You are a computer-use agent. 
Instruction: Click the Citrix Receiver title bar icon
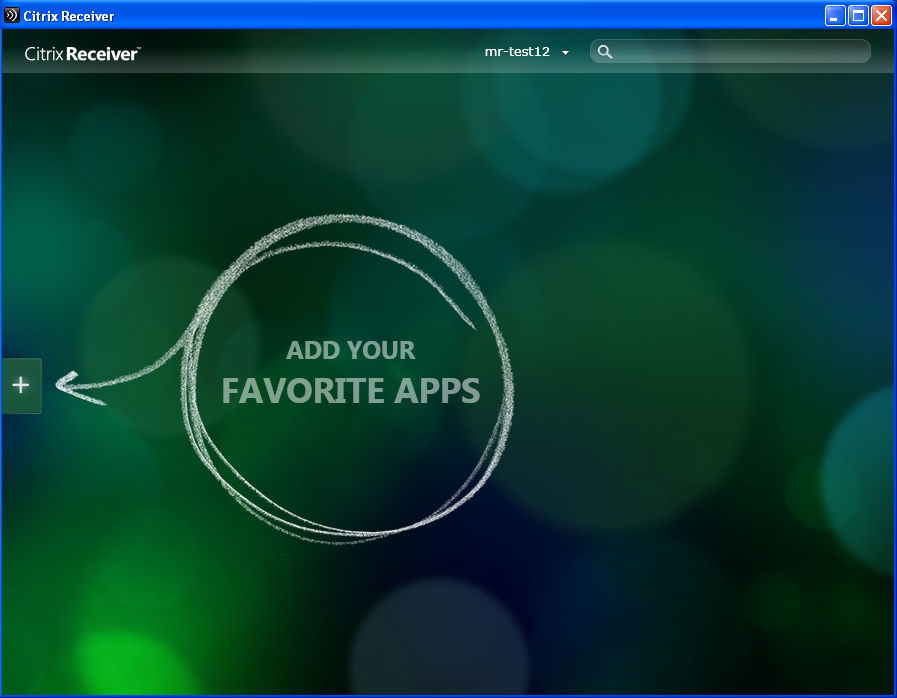click(12, 16)
